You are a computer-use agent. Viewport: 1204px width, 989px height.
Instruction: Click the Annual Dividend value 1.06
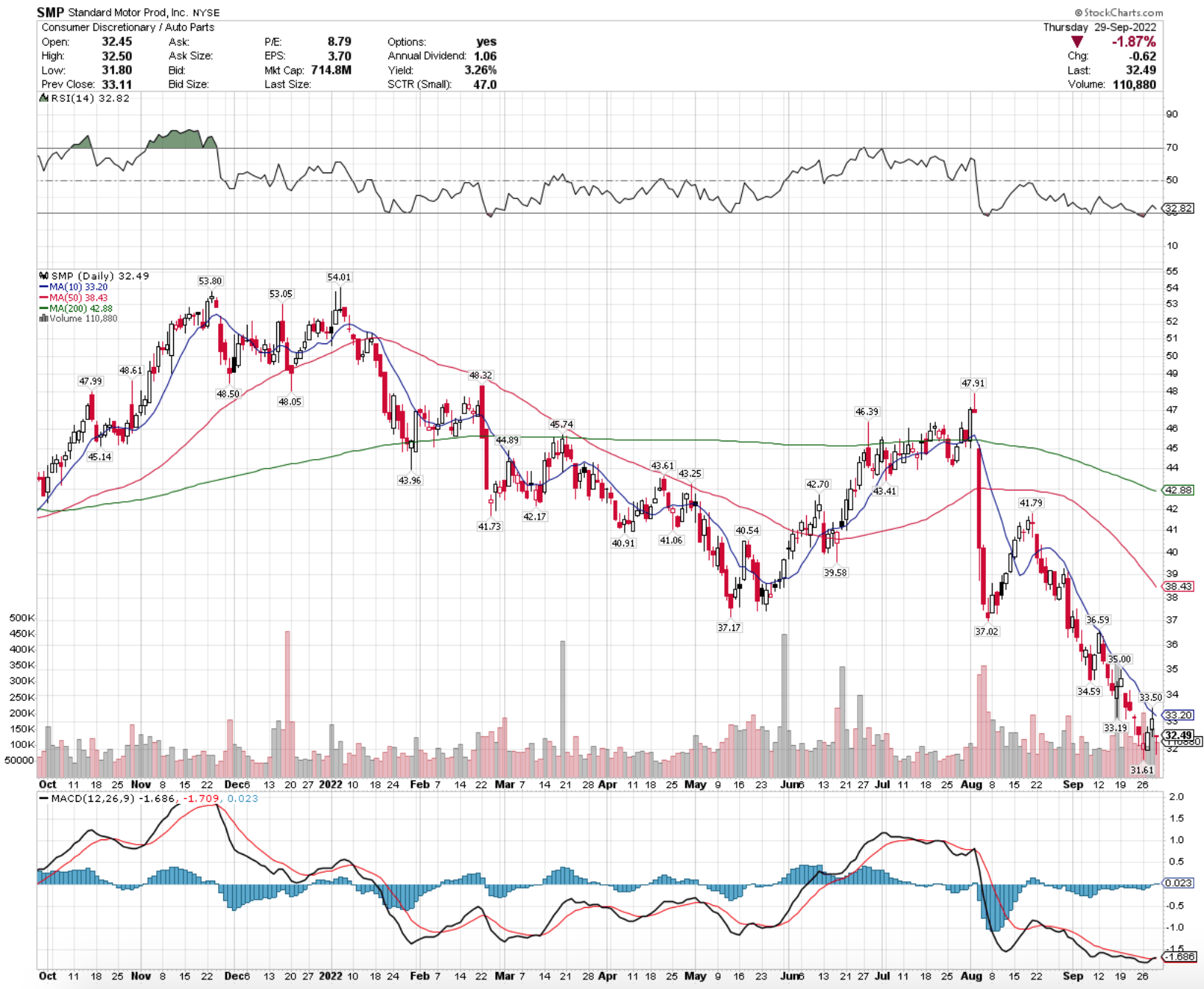point(485,56)
